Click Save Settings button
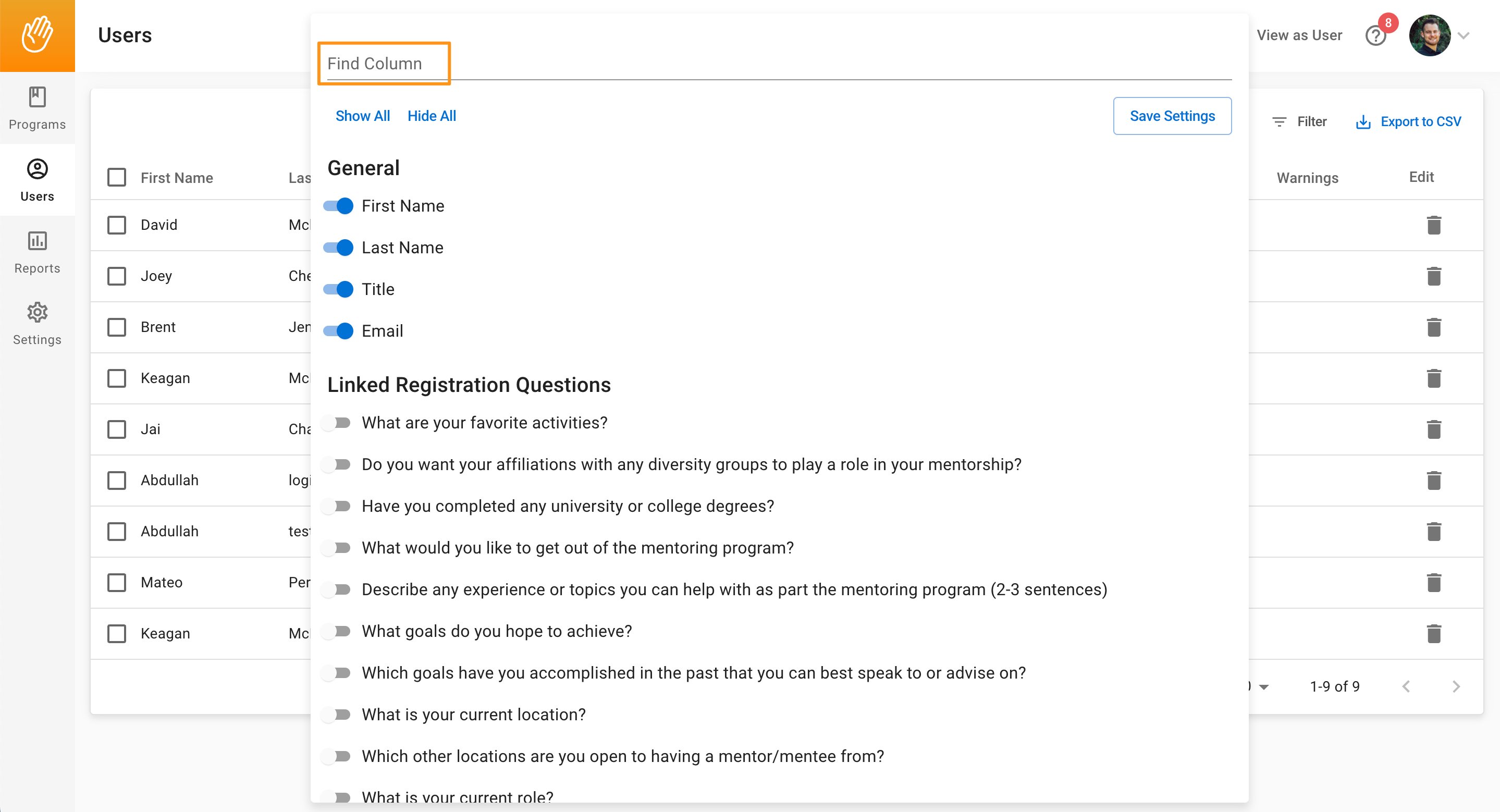Image resolution: width=1500 pixels, height=812 pixels. coord(1172,116)
